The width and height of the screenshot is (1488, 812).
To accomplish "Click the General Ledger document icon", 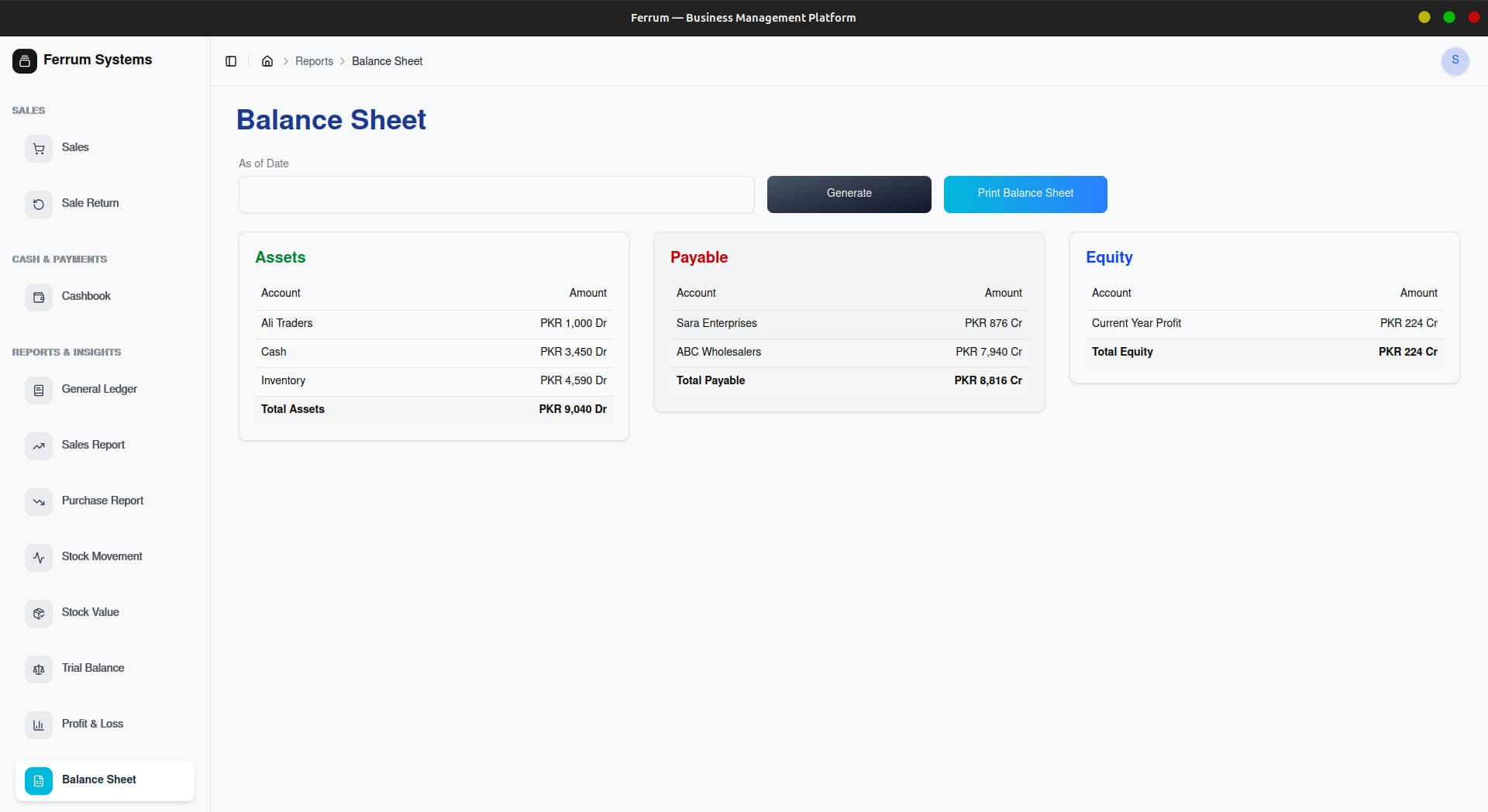I will click(39, 390).
